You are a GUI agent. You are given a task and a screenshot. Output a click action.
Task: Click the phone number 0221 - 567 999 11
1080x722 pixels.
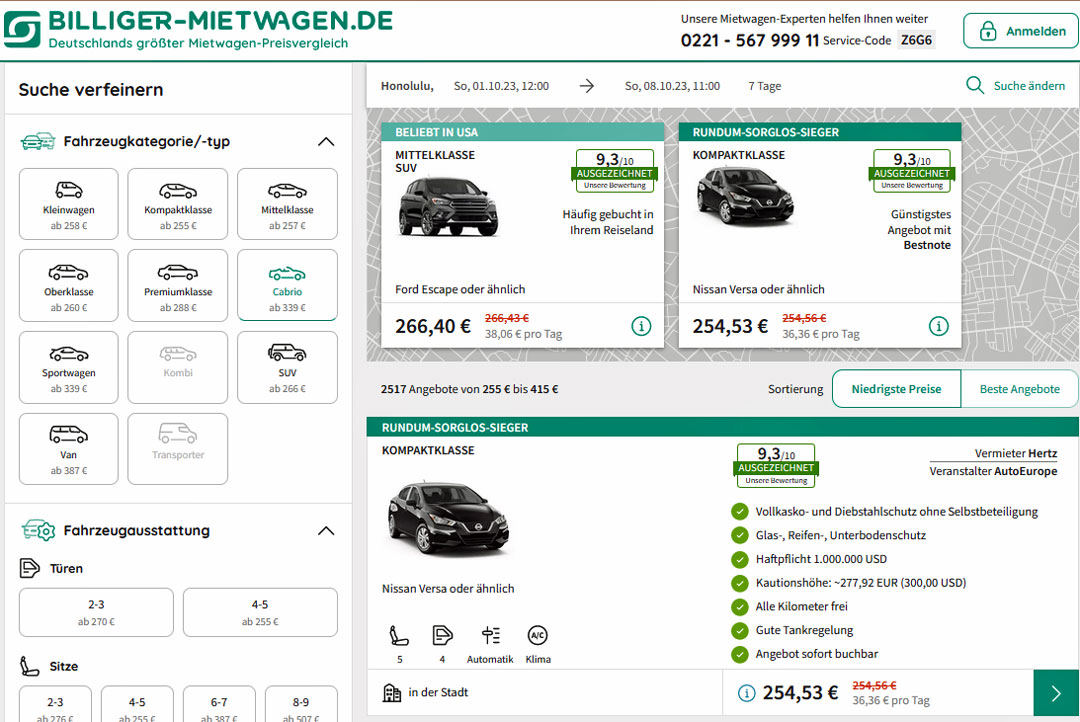click(749, 41)
